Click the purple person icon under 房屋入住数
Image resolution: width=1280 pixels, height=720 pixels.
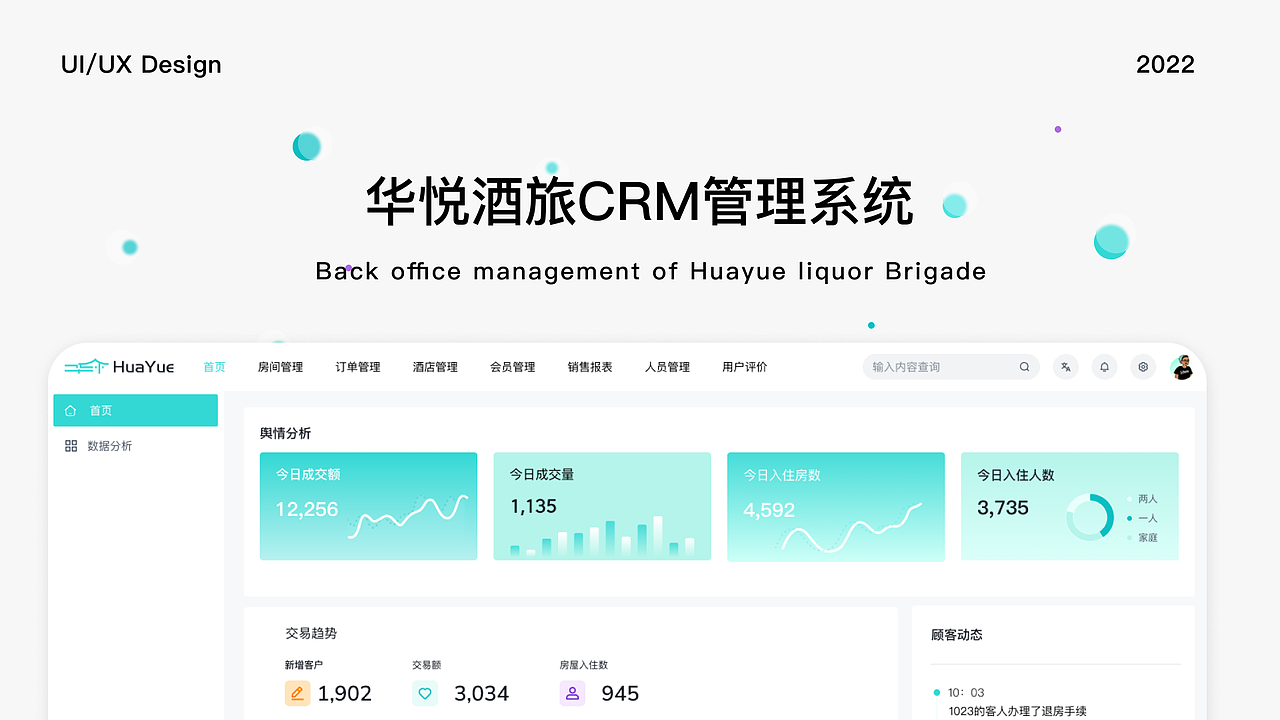tap(572, 693)
